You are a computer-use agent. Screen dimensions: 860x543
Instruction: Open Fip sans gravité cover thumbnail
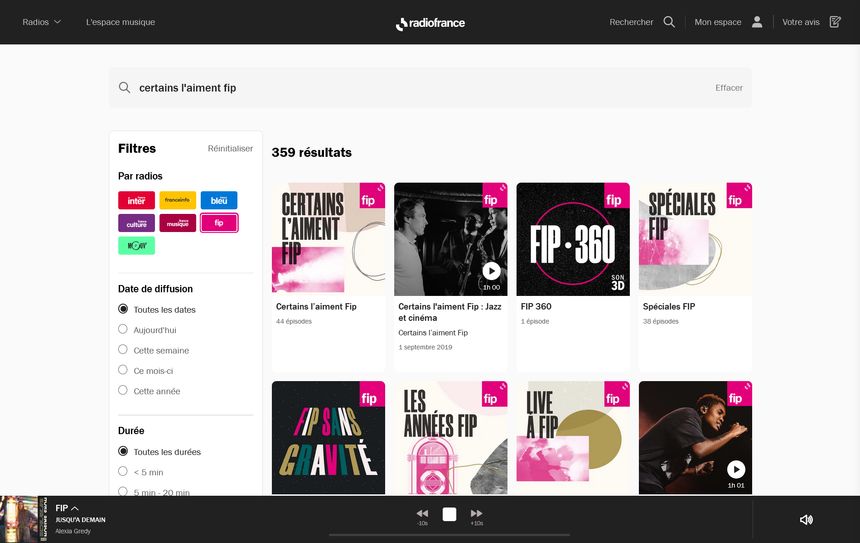click(x=329, y=438)
